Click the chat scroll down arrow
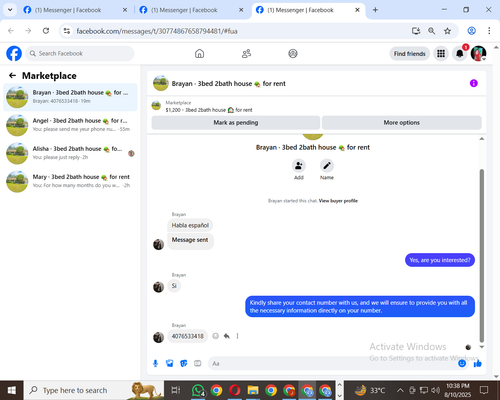This screenshot has width=500, height=400. click(x=481, y=347)
